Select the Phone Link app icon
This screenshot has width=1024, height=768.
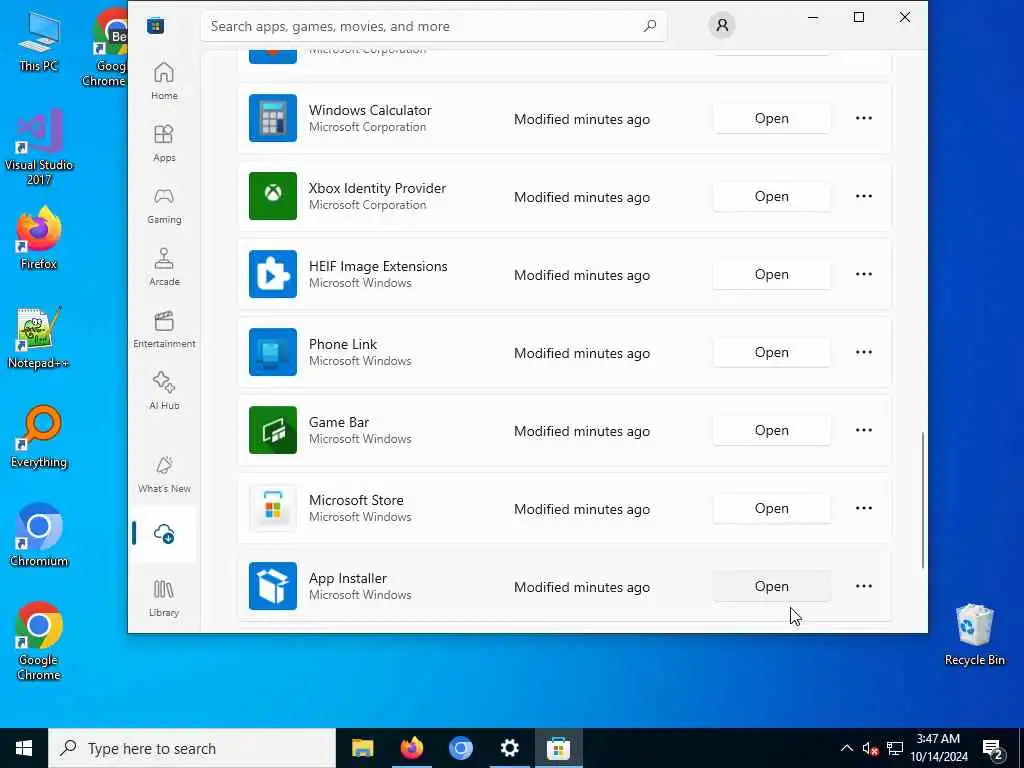[272, 352]
